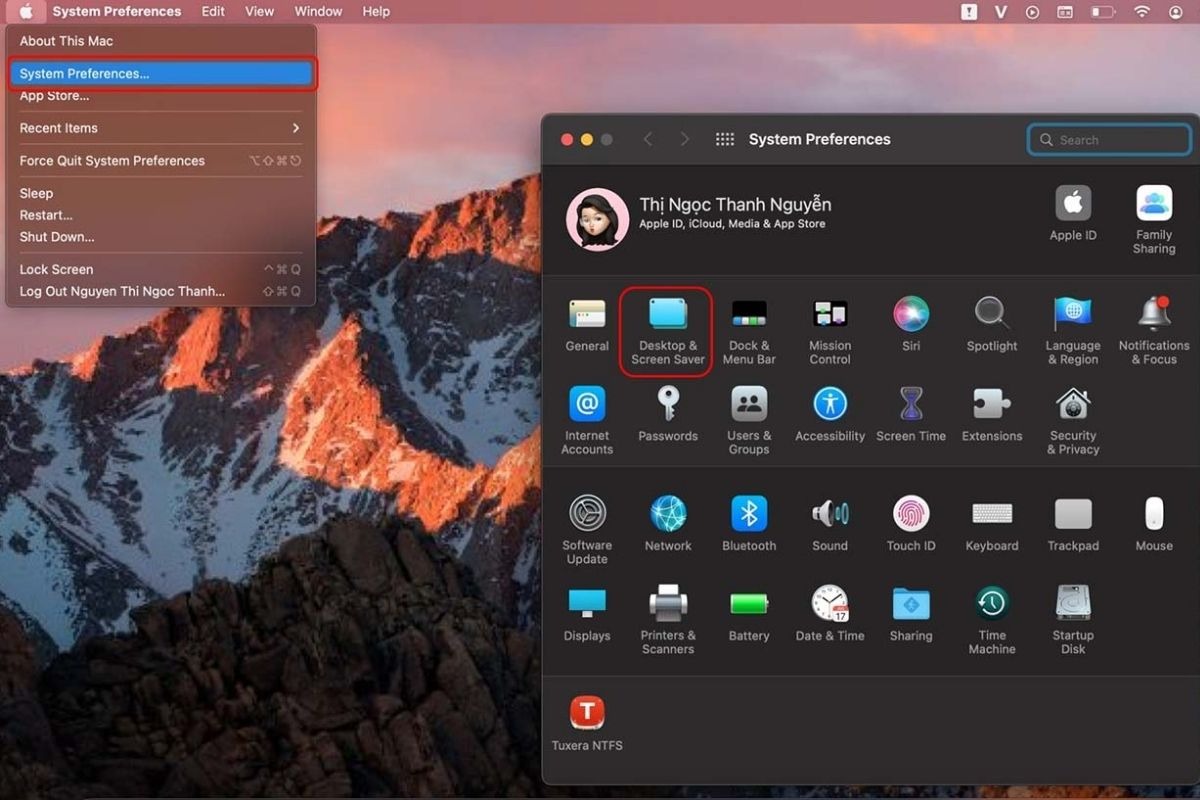Open the Tuxera NTFS pane
The width and height of the screenshot is (1200, 800).
tap(587, 724)
